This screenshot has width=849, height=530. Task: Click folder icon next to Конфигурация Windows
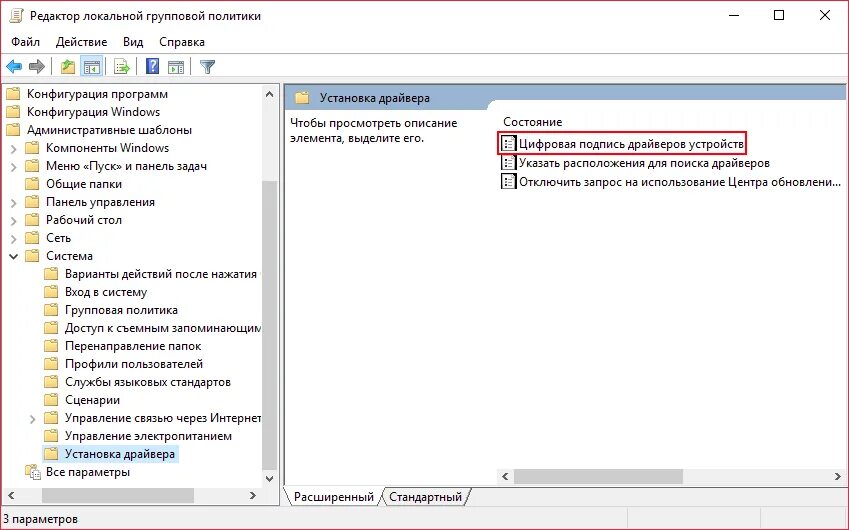[13, 112]
